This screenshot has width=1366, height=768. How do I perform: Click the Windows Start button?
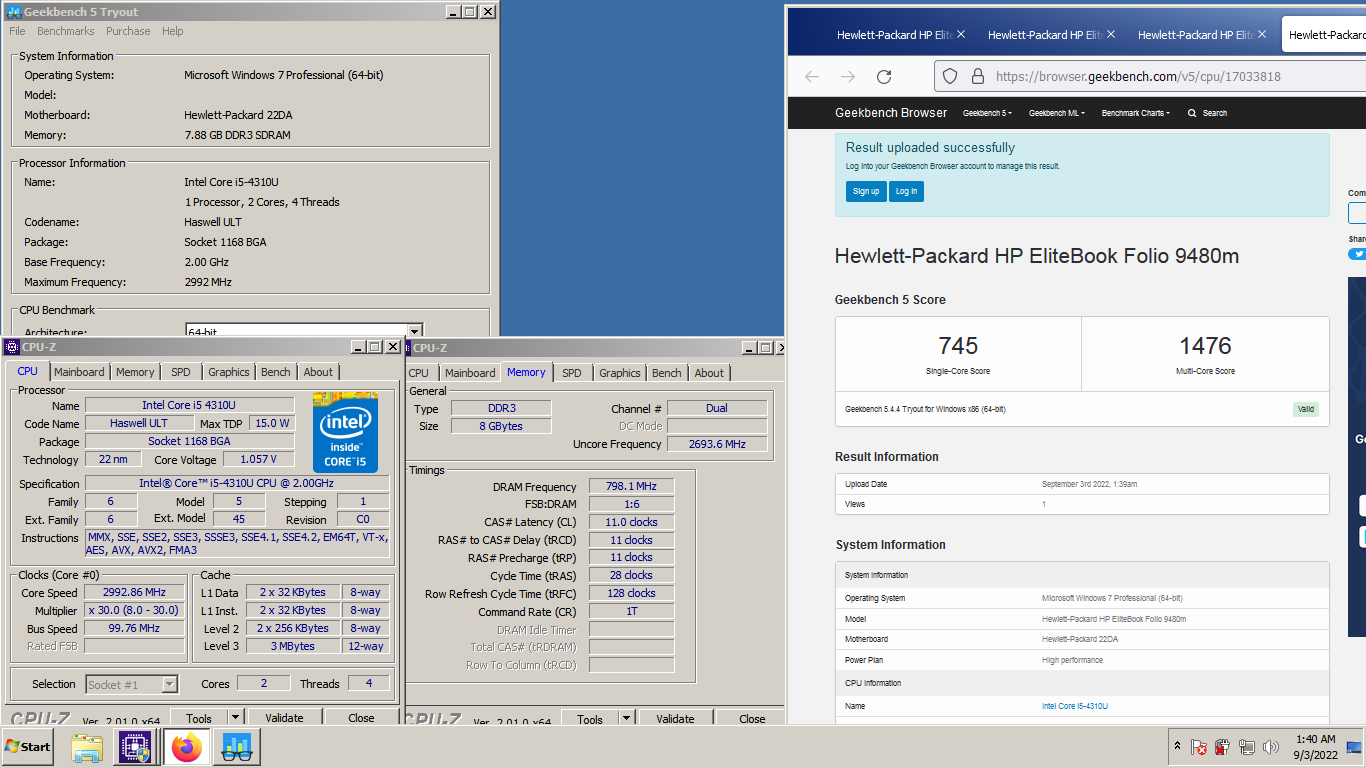click(x=28, y=746)
